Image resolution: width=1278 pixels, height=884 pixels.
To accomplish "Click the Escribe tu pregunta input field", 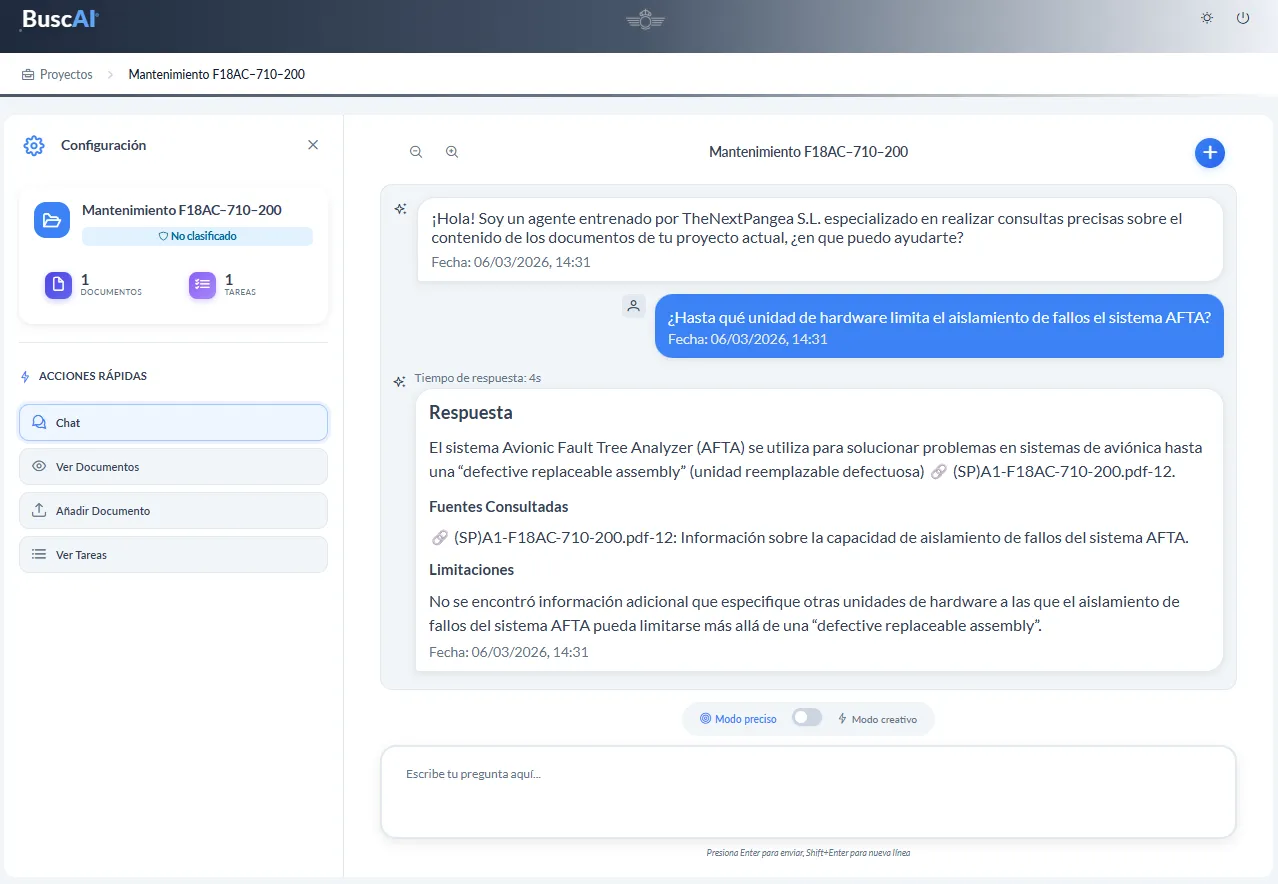I will click(806, 790).
